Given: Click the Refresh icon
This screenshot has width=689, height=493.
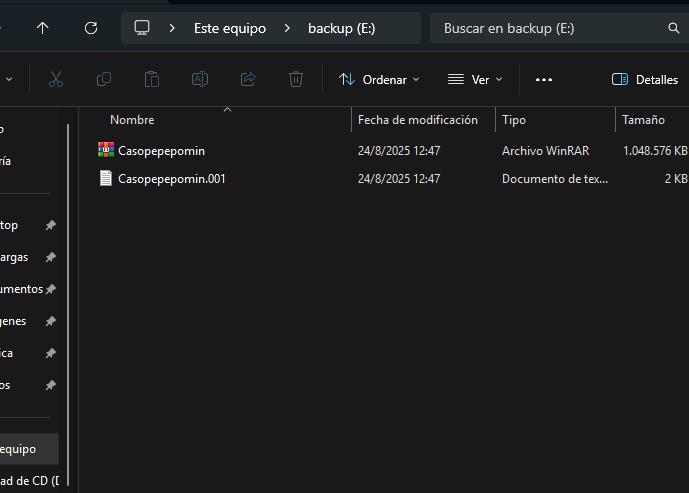Looking at the screenshot, I should (91, 28).
